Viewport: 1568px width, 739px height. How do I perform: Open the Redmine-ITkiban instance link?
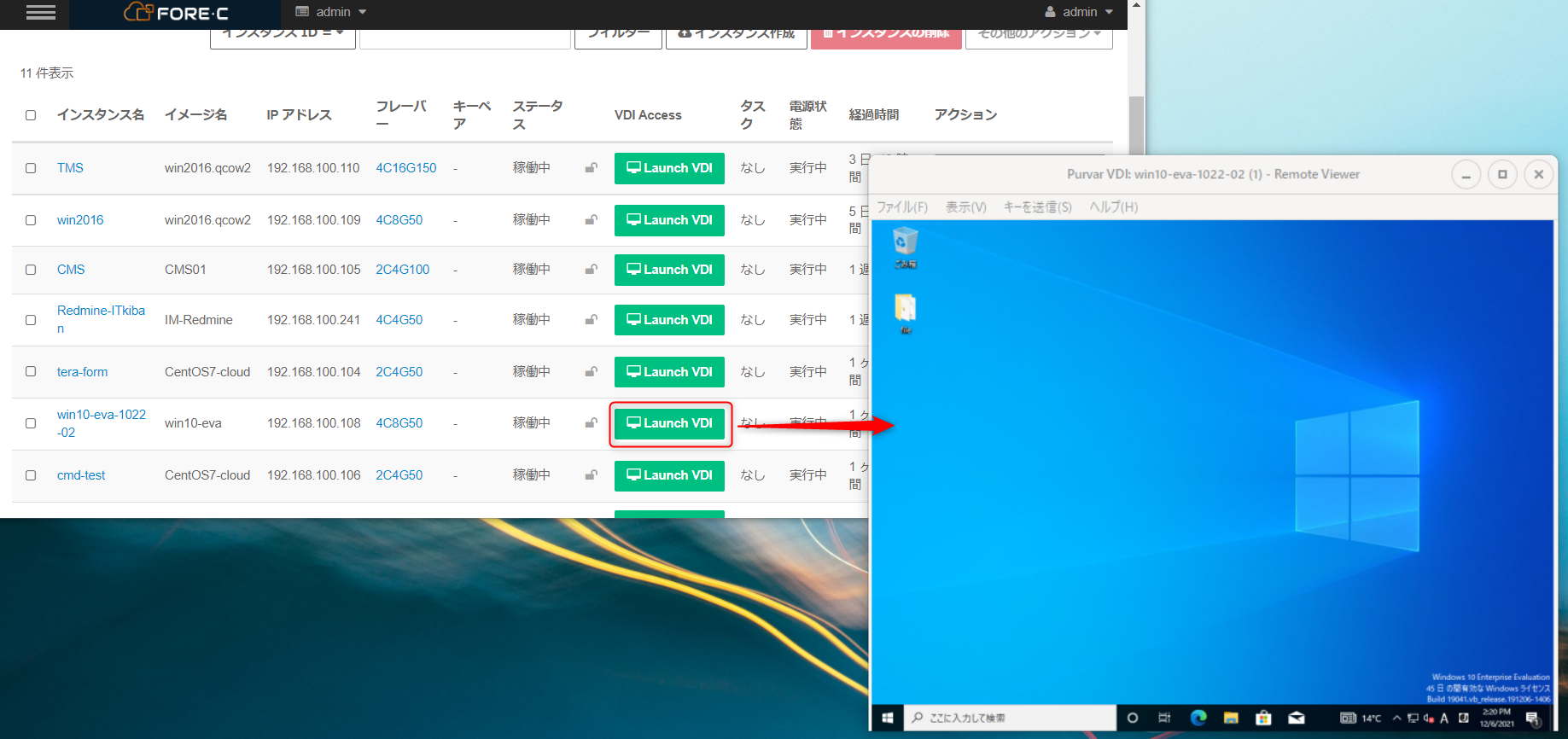coord(101,319)
